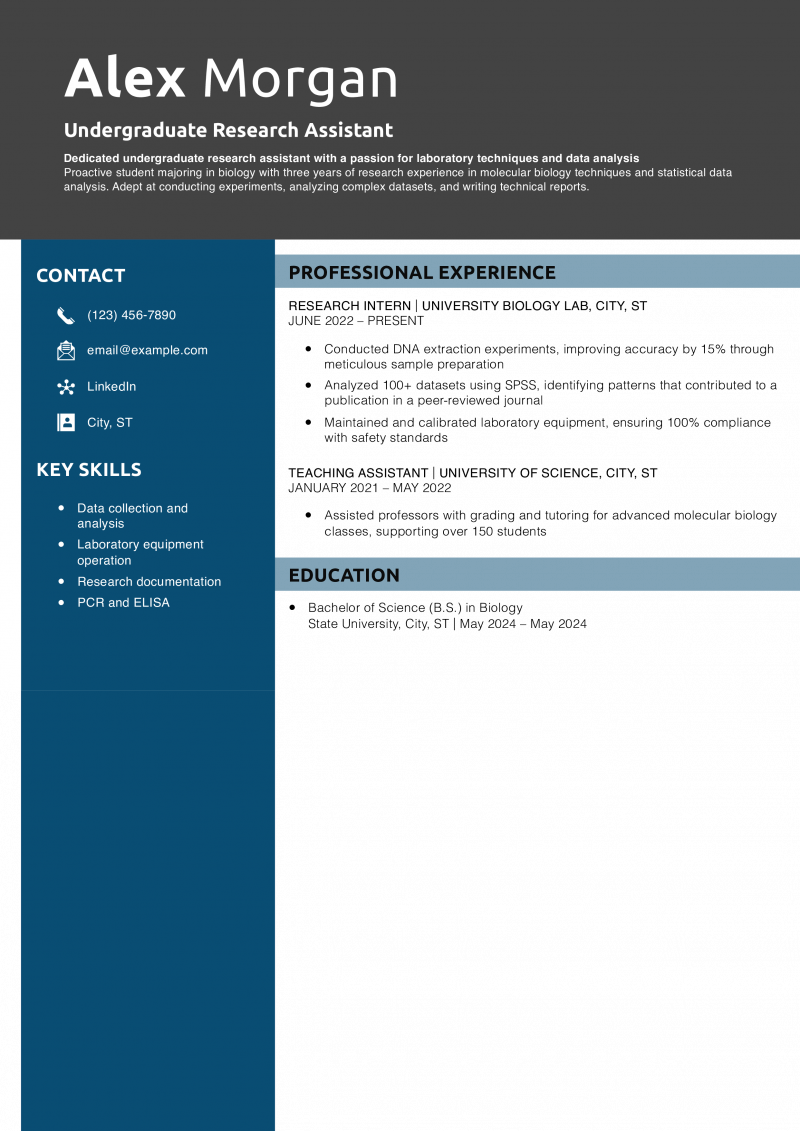Select the 'Research documentation' skill item
800x1131 pixels.
coord(149,581)
